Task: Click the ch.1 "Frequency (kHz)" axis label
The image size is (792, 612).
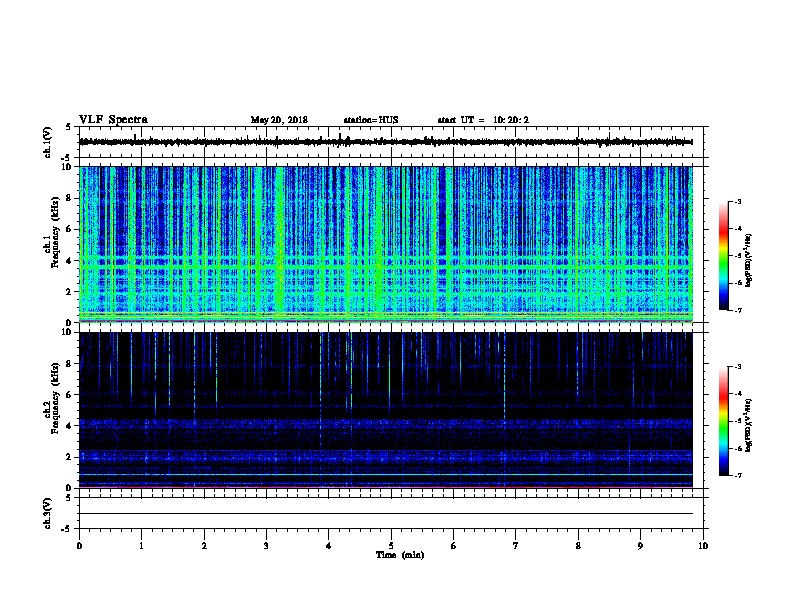Action: 56,232
